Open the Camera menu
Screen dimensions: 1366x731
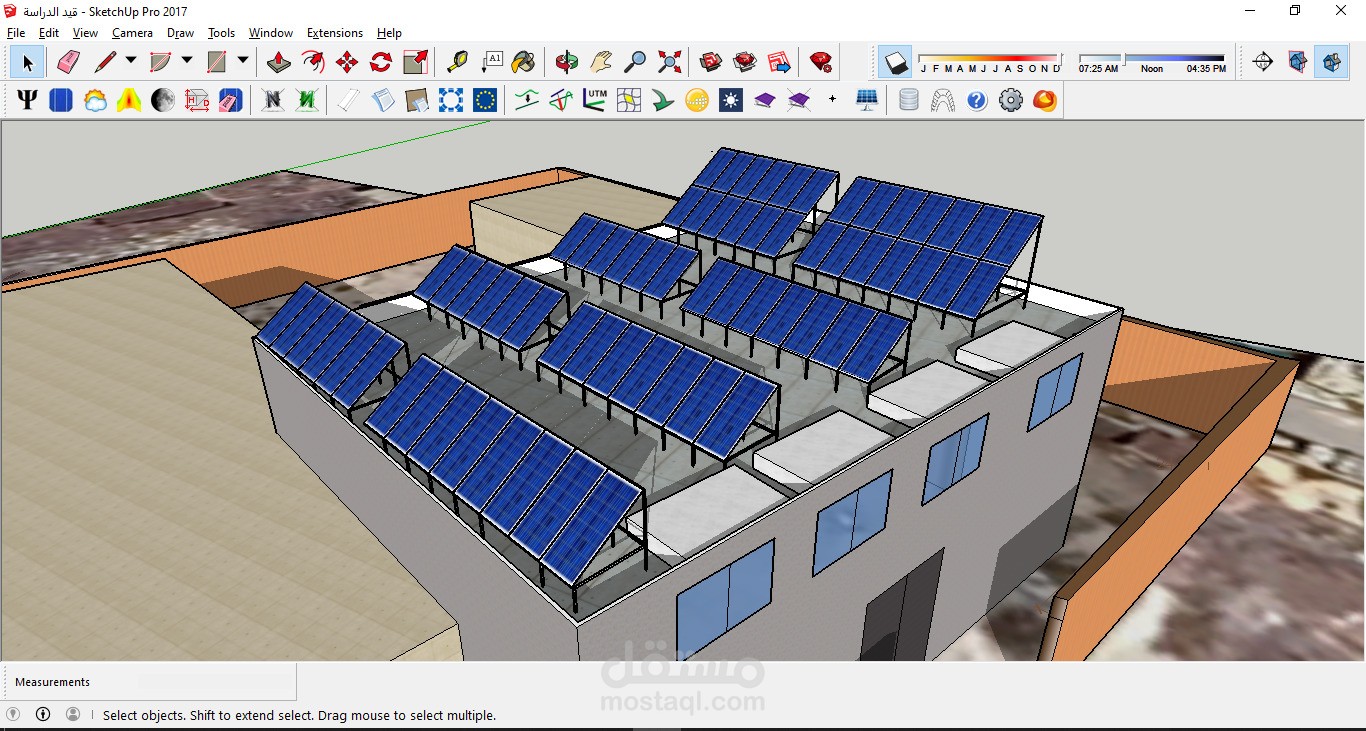coord(132,33)
